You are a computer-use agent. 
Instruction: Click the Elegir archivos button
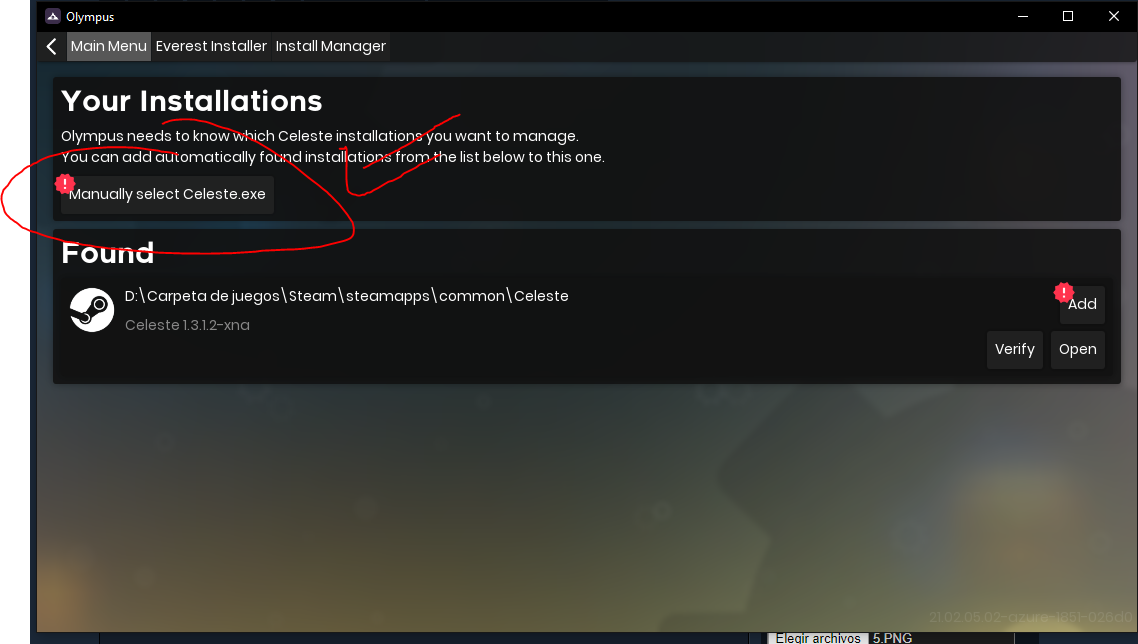818,637
